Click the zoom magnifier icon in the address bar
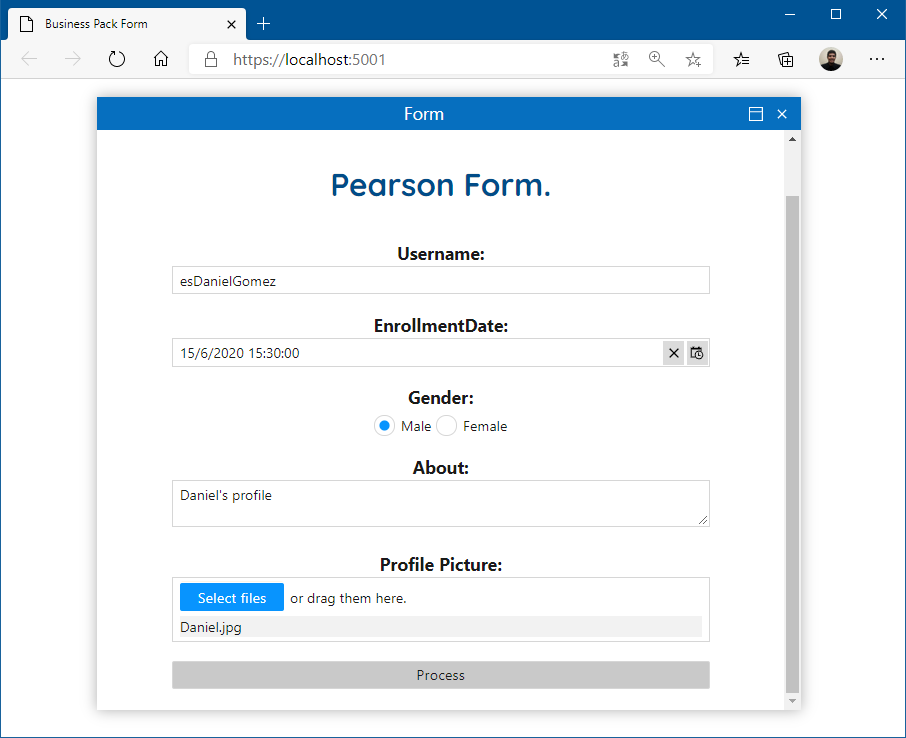 (657, 59)
